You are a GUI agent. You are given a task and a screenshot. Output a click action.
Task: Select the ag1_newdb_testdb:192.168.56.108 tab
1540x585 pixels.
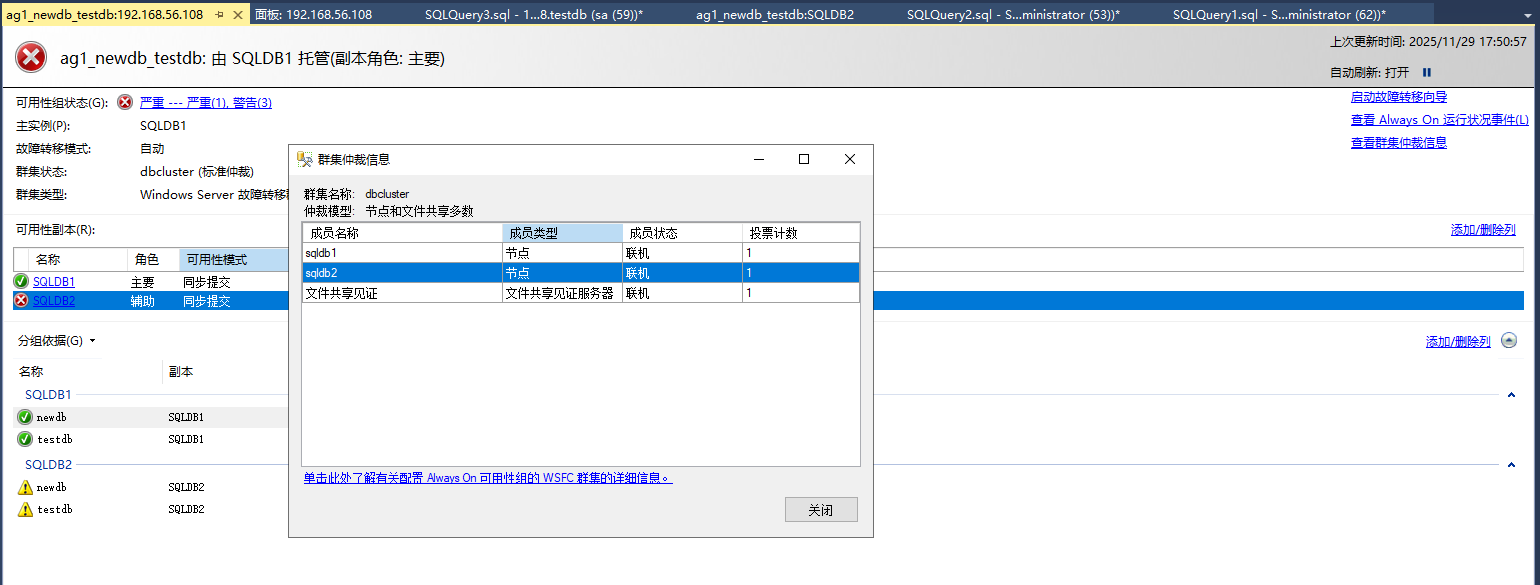point(105,15)
